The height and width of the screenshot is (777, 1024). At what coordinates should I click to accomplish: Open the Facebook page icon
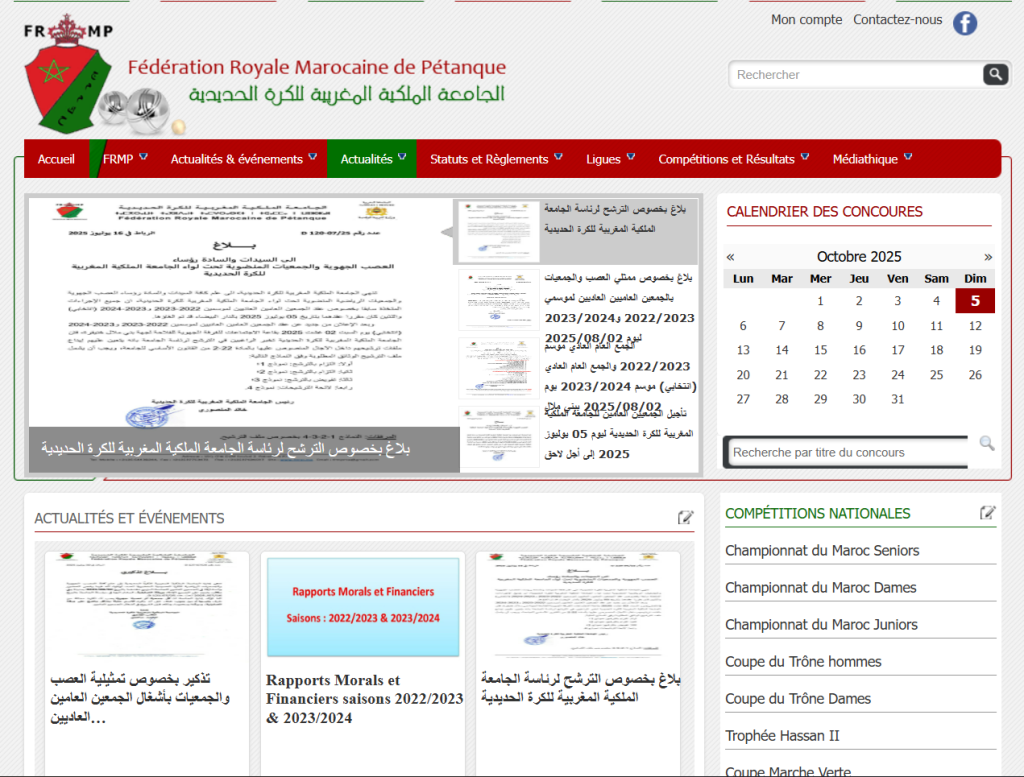click(964, 23)
